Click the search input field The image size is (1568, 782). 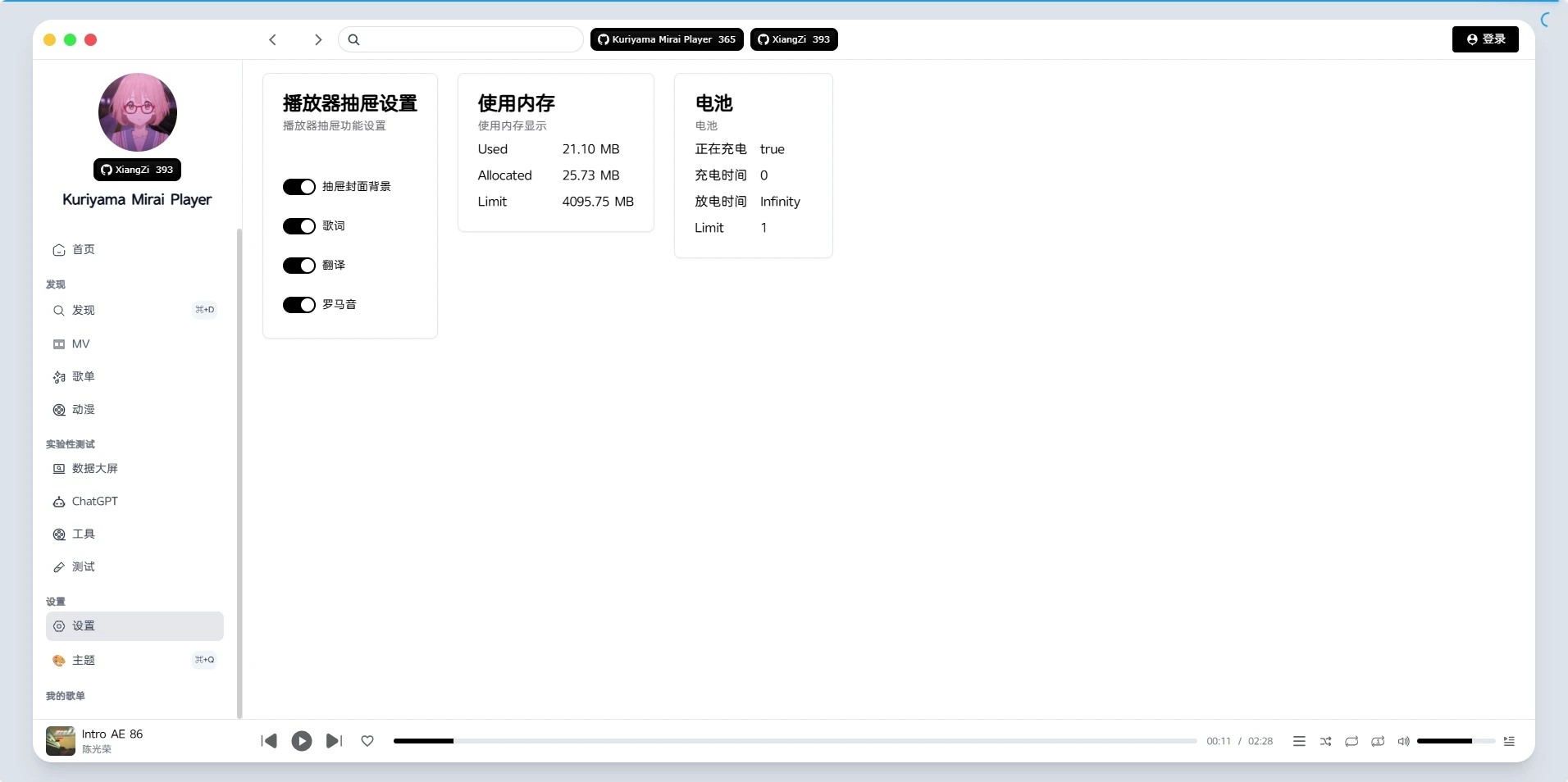pyautogui.click(x=461, y=39)
